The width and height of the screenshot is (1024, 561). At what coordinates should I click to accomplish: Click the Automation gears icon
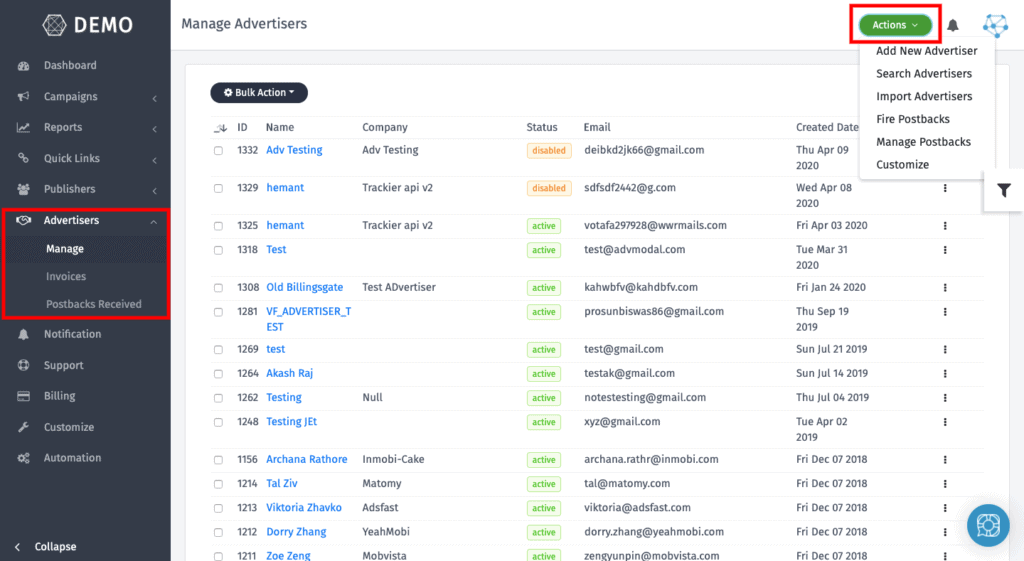(x=24, y=458)
